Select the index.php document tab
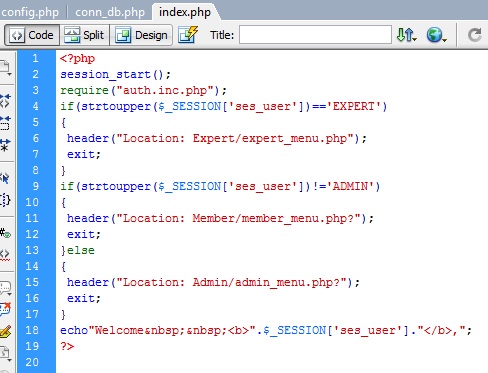488x373 pixels. pyautogui.click(x=185, y=12)
